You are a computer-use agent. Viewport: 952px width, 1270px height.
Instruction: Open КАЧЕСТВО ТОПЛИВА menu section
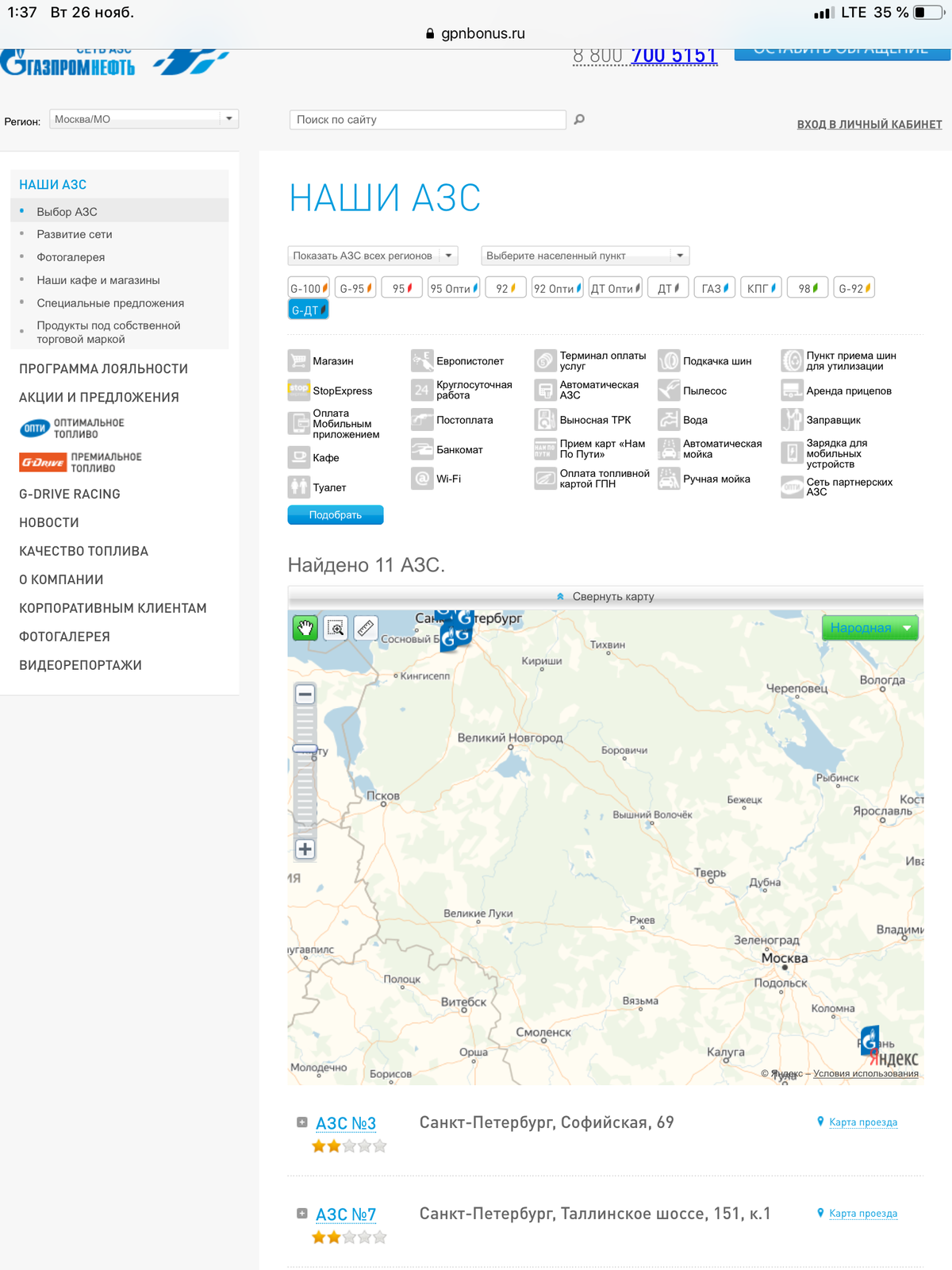[83, 552]
